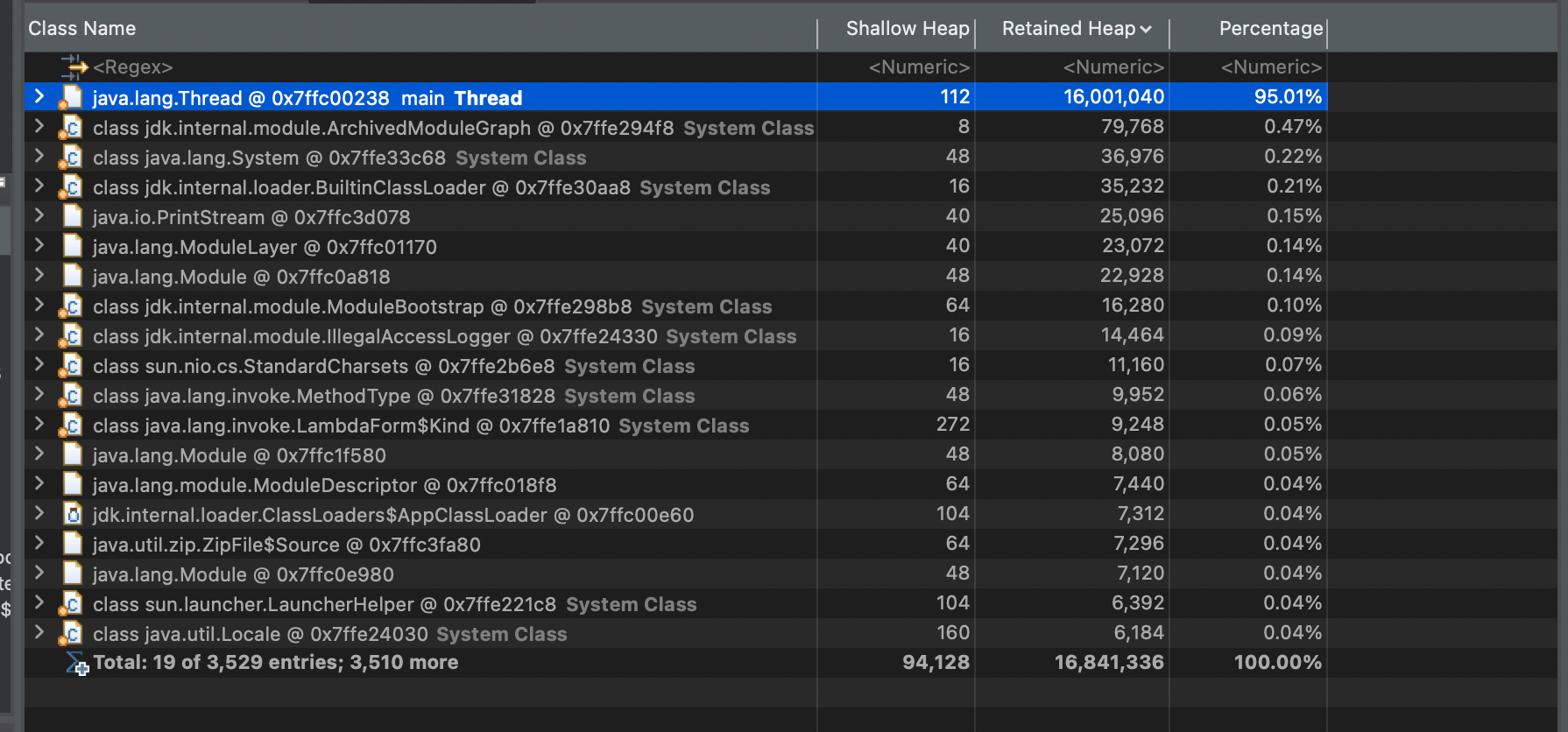Click the java.util.Locale class icon
This screenshot has height=732, width=1568.
point(71,634)
